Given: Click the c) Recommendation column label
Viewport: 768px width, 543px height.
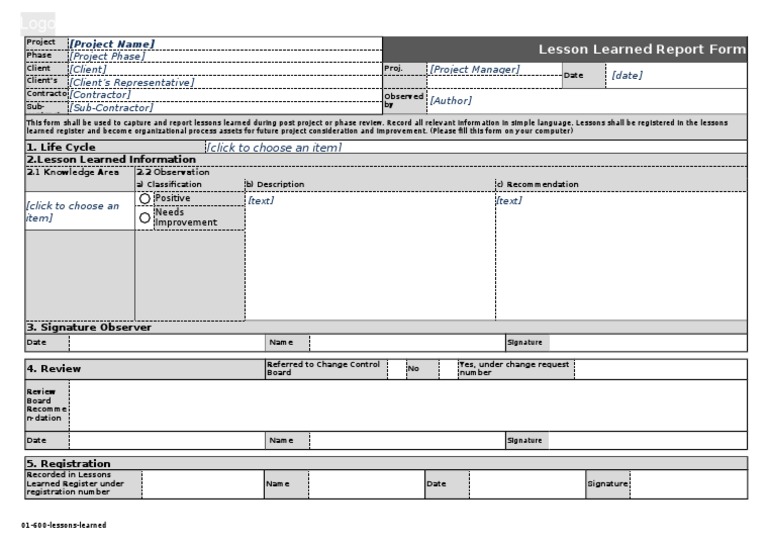Looking at the screenshot, I should pyautogui.click(x=538, y=185).
